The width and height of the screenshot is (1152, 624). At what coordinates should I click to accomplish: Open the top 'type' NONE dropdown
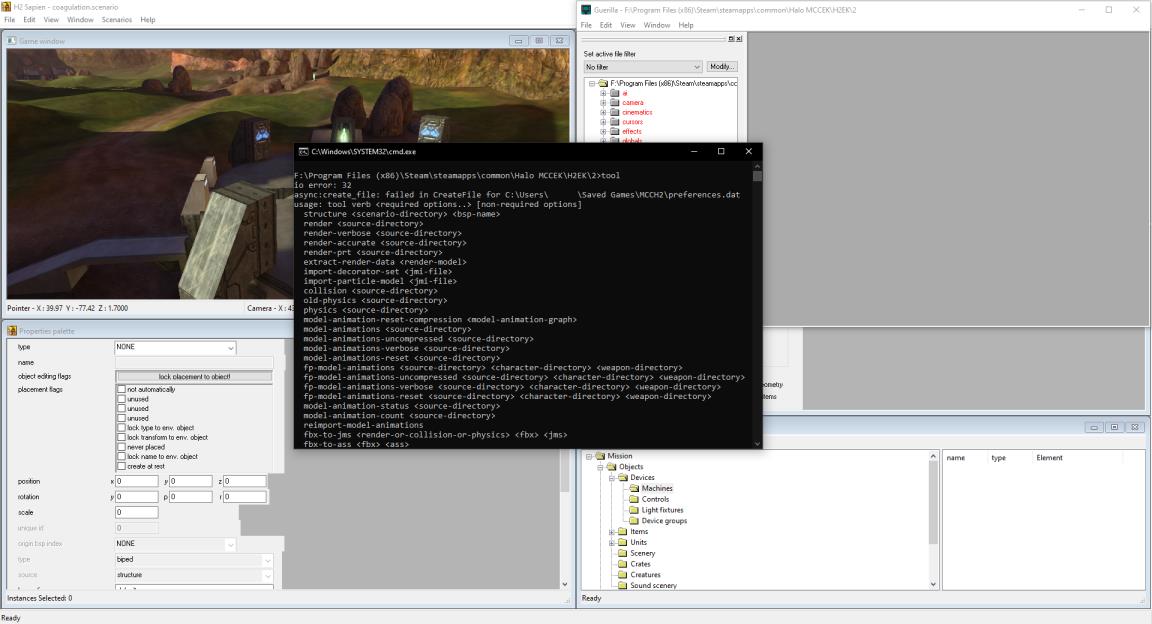pyautogui.click(x=230, y=348)
